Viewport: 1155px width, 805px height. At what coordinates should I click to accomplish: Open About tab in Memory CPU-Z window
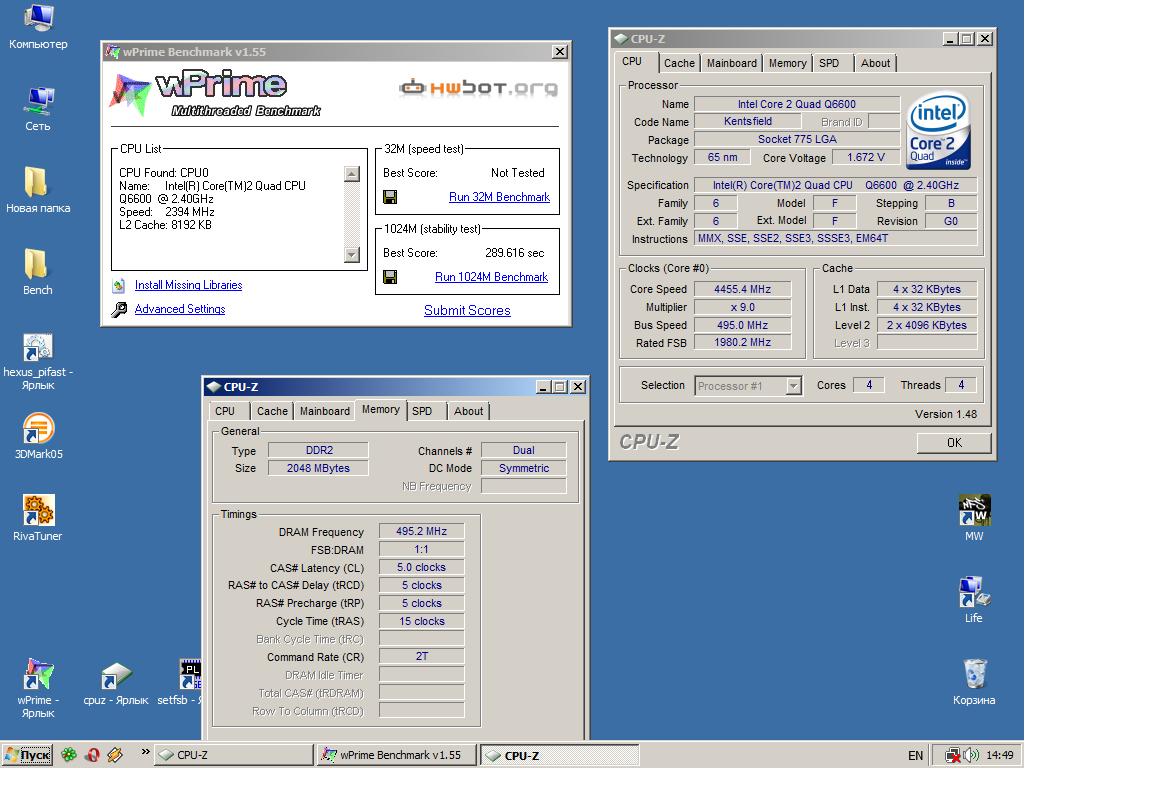tap(468, 411)
